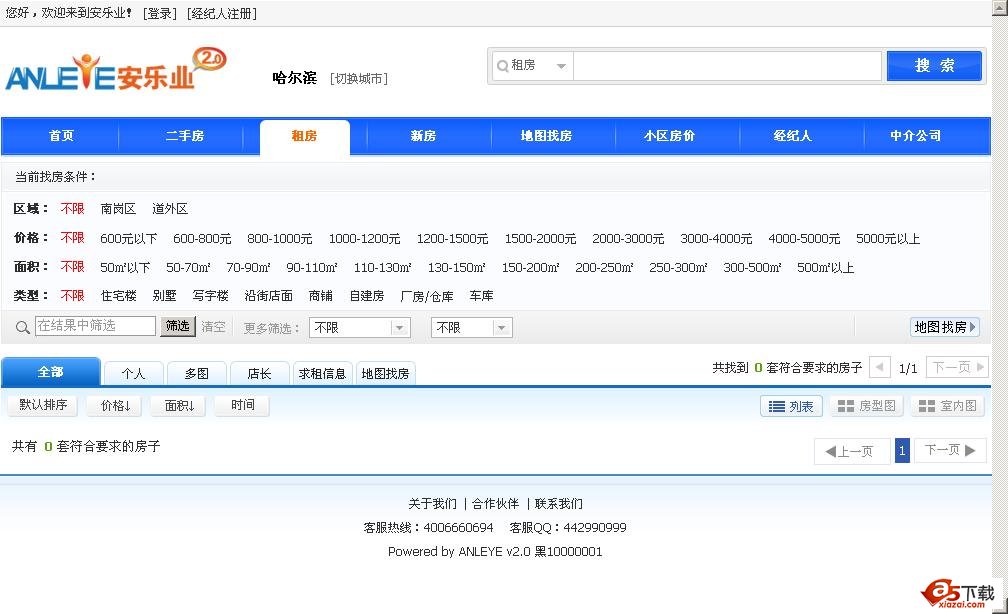Switch to 室内图 interior photo view
This screenshot has width=1008, height=614.
(947, 406)
